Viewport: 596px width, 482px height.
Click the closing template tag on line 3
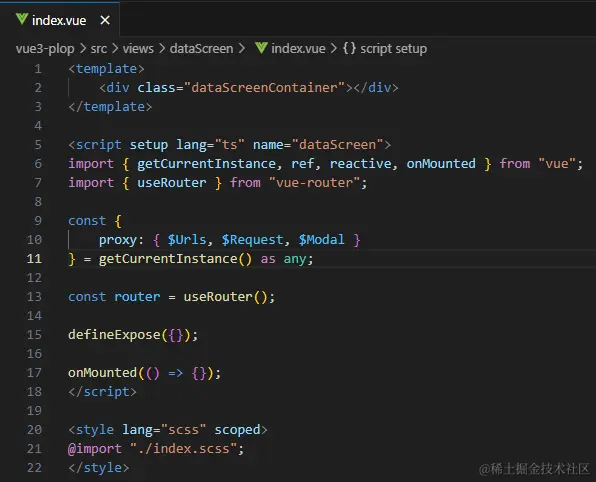[110, 107]
